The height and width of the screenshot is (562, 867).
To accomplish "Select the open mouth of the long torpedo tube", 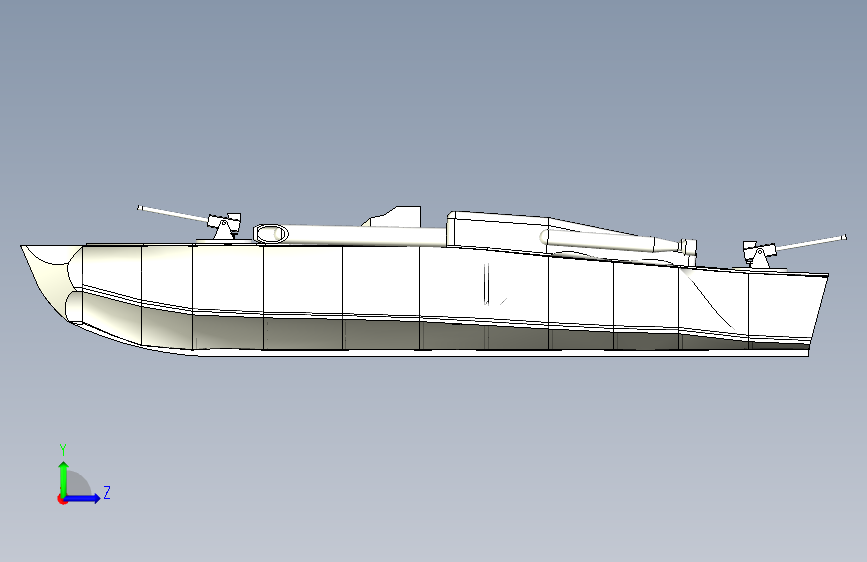I will pos(271,233).
